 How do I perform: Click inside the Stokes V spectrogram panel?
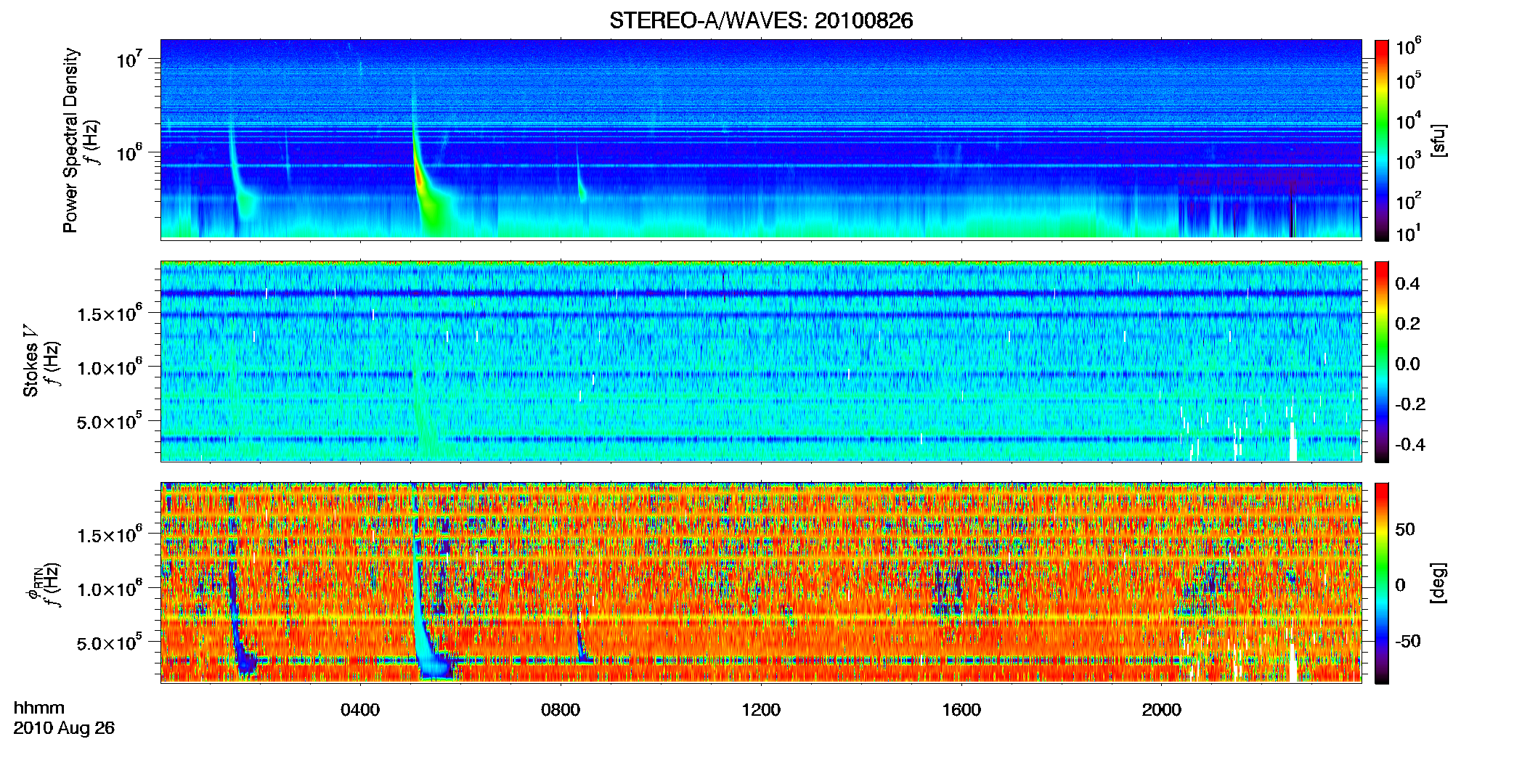[x=761, y=362]
